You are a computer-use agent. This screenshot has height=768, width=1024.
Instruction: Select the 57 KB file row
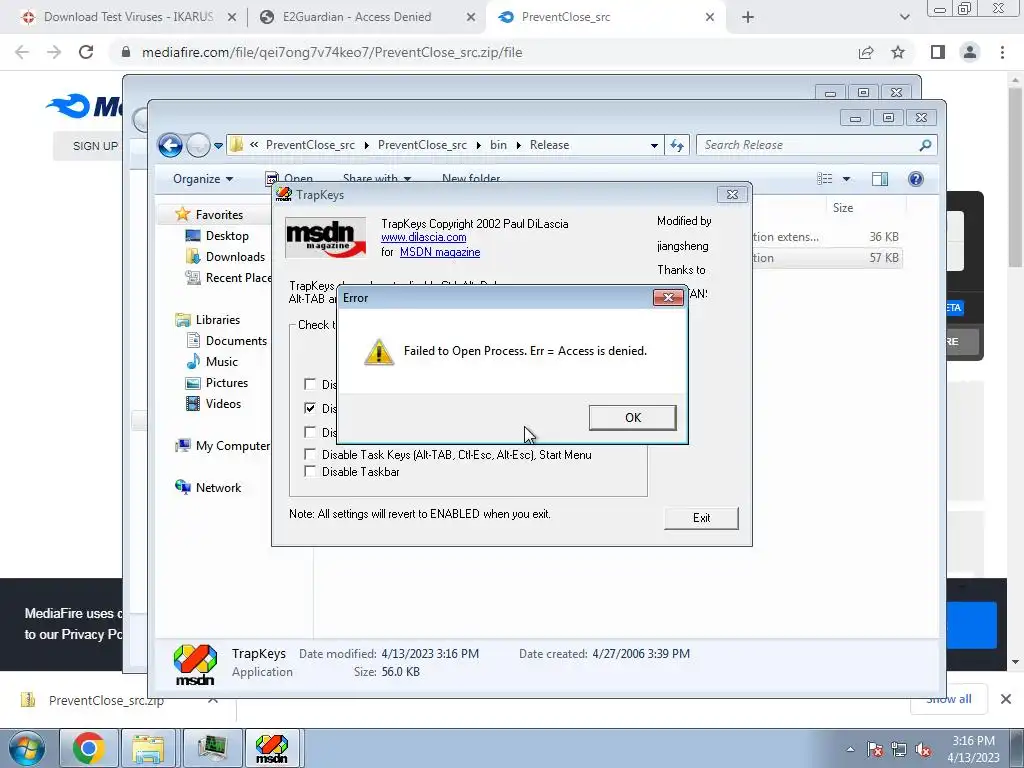827,257
